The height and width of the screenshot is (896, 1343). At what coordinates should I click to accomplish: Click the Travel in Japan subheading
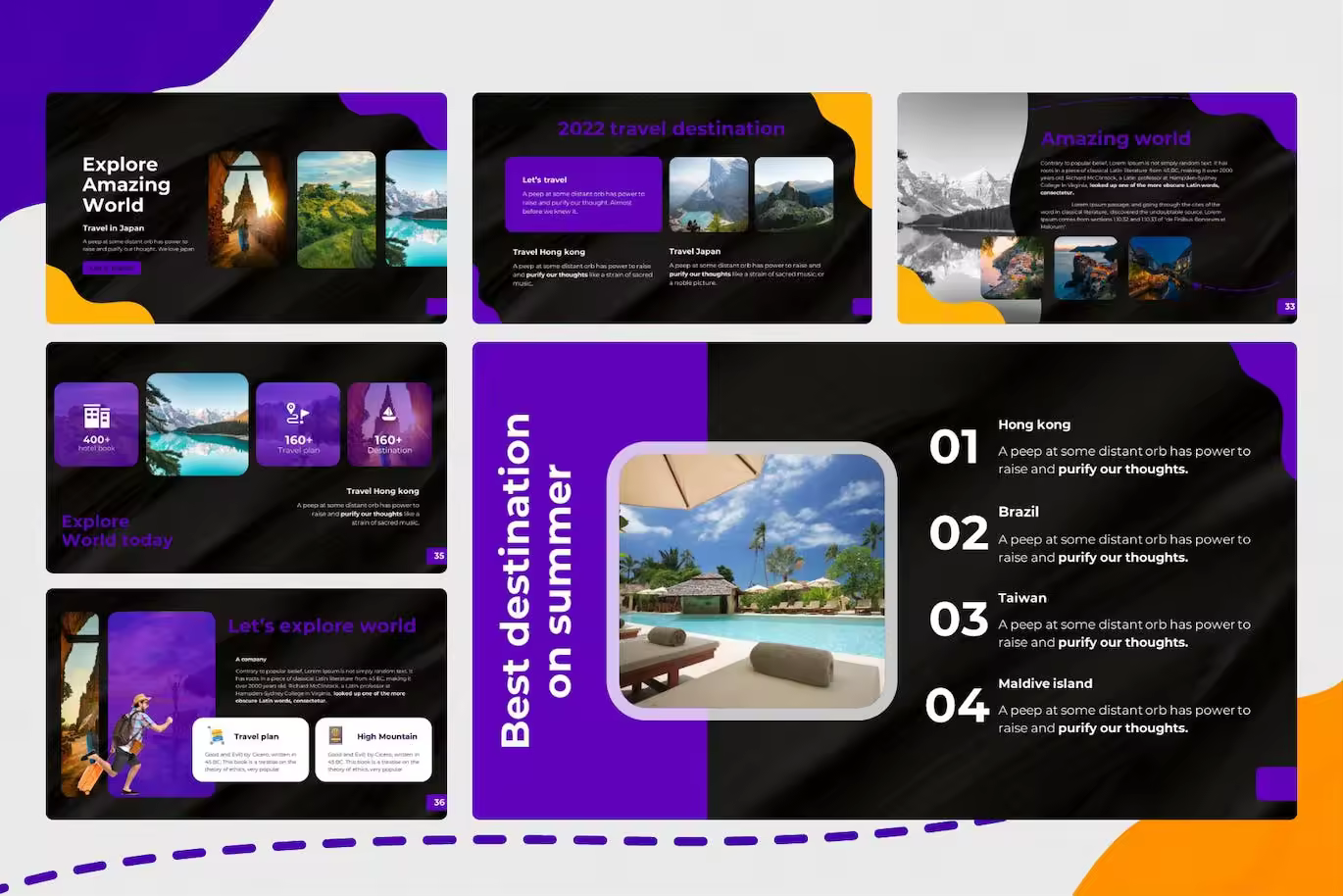[113, 227]
